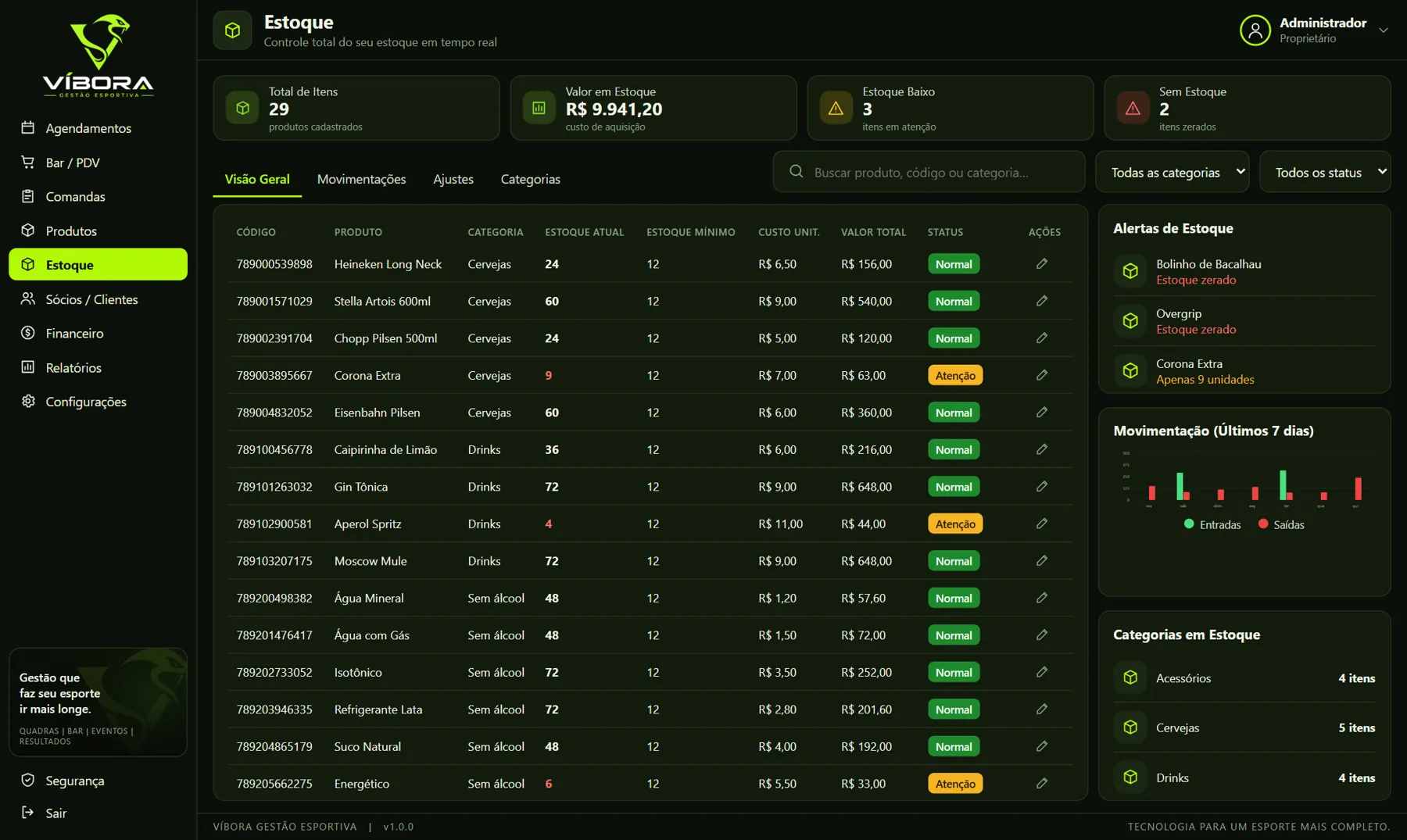Click the Sem Estoque red alert icon
The image size is (1407, 840).
pos(1133,108)
